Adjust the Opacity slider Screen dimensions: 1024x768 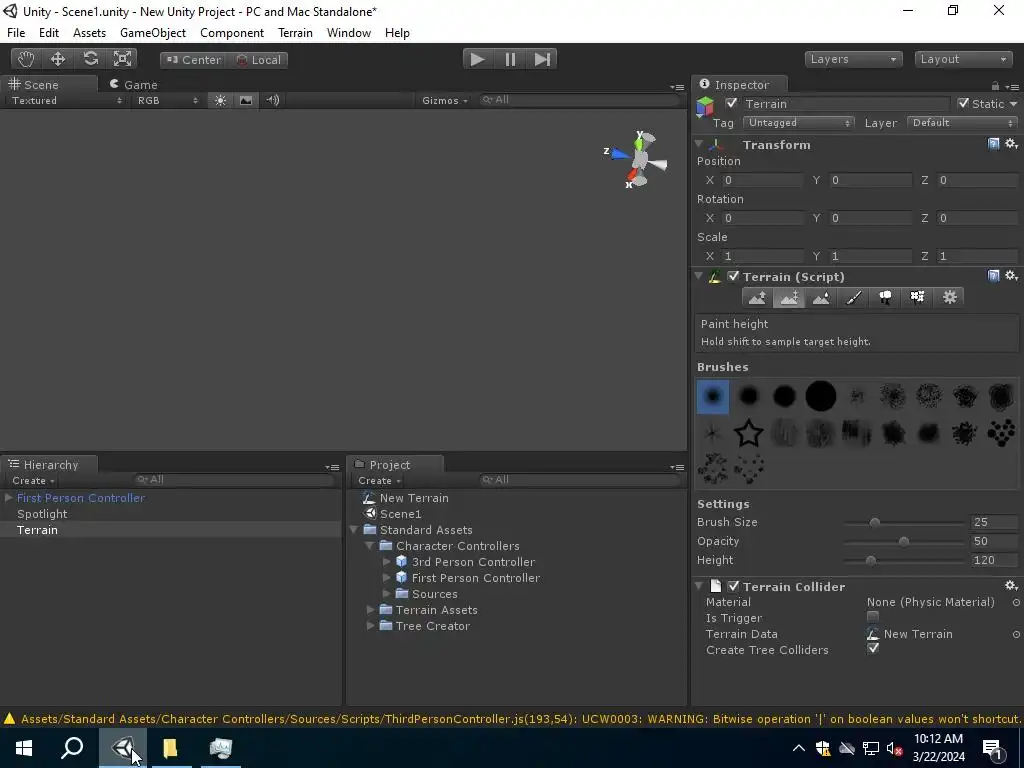[903, 541]
